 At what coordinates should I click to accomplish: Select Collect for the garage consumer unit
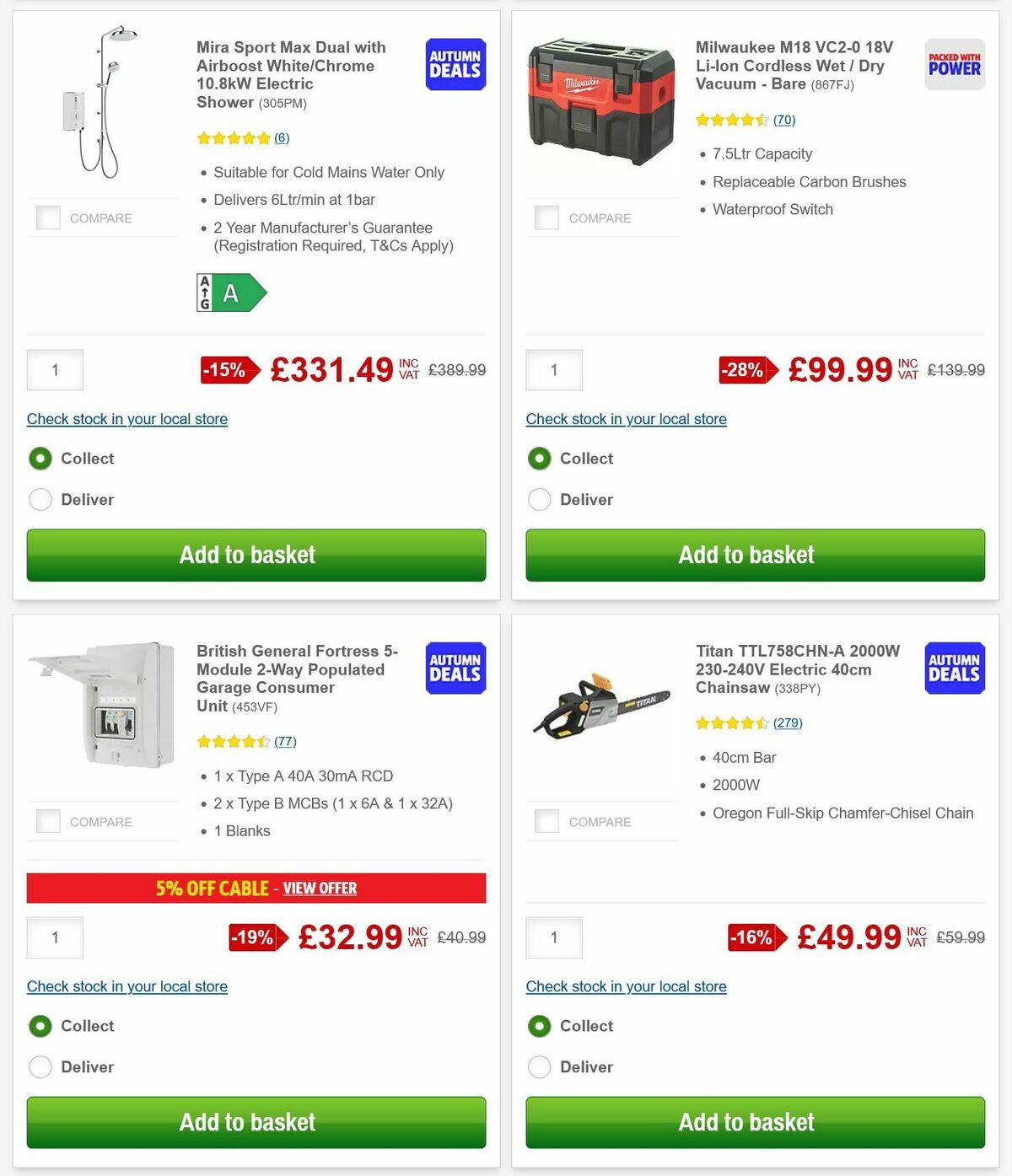(x=40, y=1026)
